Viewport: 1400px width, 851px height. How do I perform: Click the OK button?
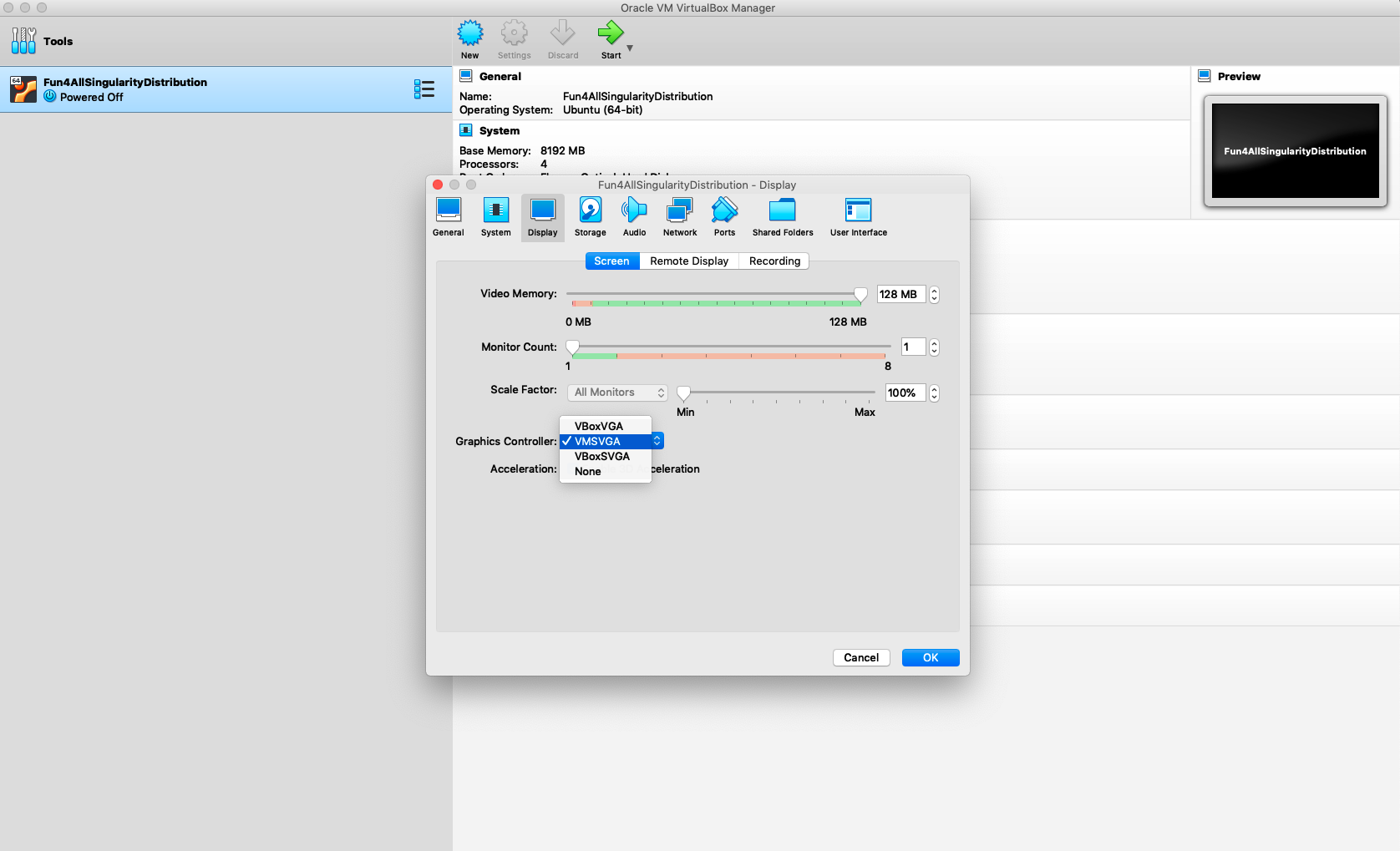coord(931,658)
